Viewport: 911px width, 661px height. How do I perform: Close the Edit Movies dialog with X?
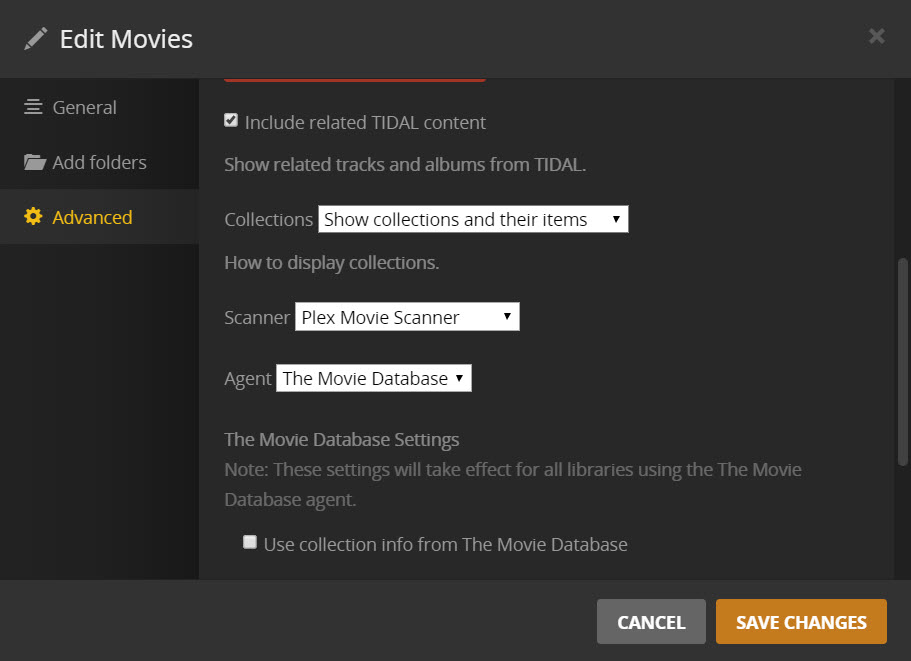pyautogui.click(x=876, y=37)
